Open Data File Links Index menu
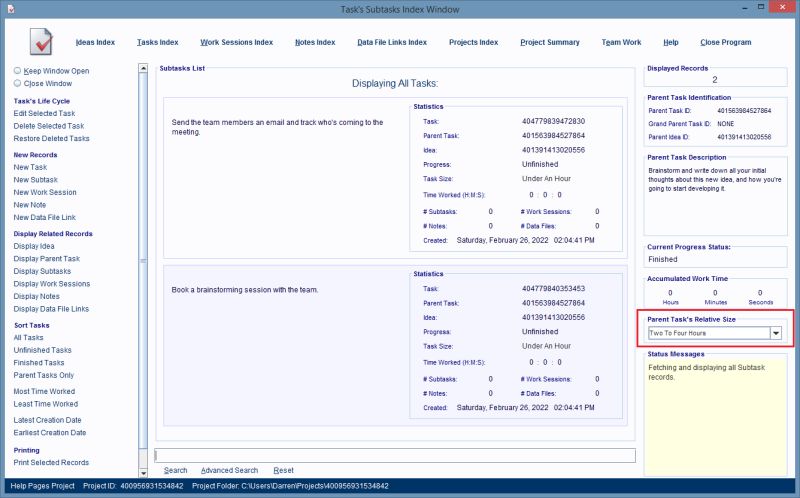The height and width of the screenshot is (498, 800). coord(392,42)
